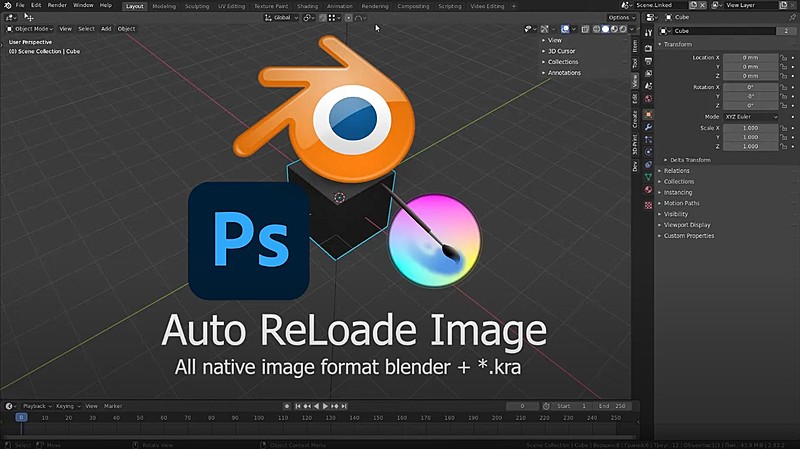The height and width of the screenshot is (449, 800).
Task: Switch to the UV Editing workspace tab
Action: [232, 6]
